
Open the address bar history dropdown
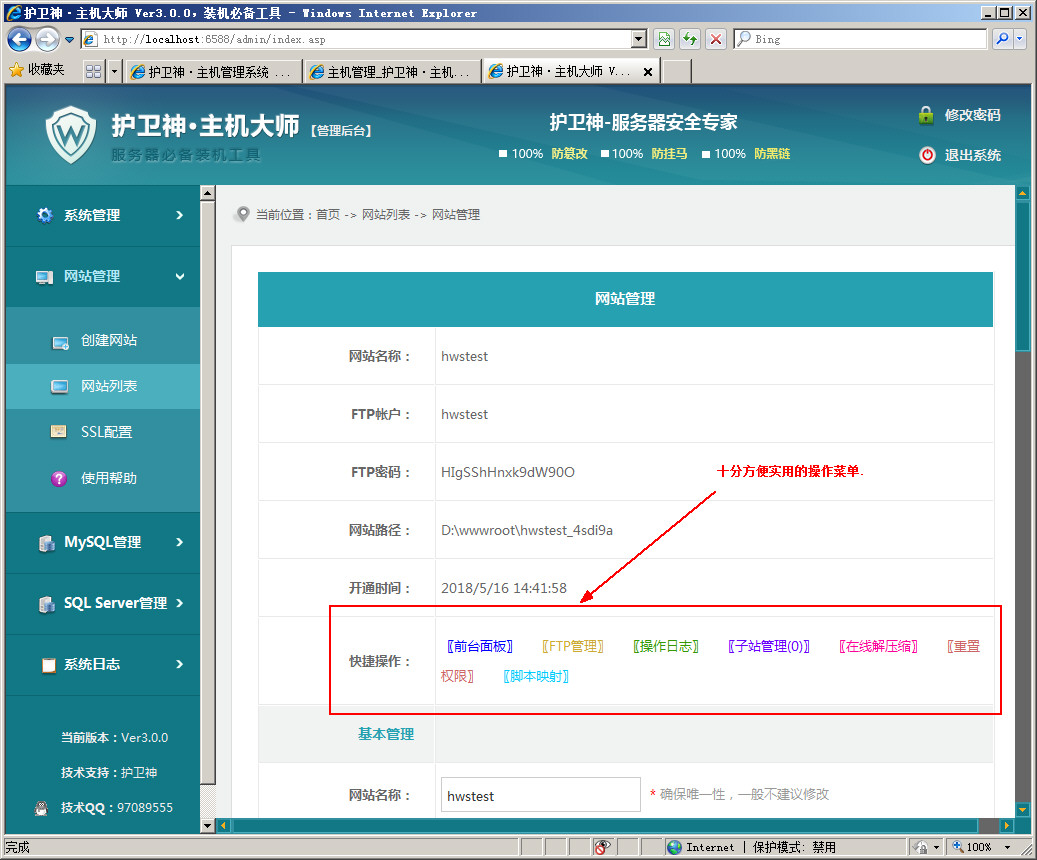(x=638, y=39)
